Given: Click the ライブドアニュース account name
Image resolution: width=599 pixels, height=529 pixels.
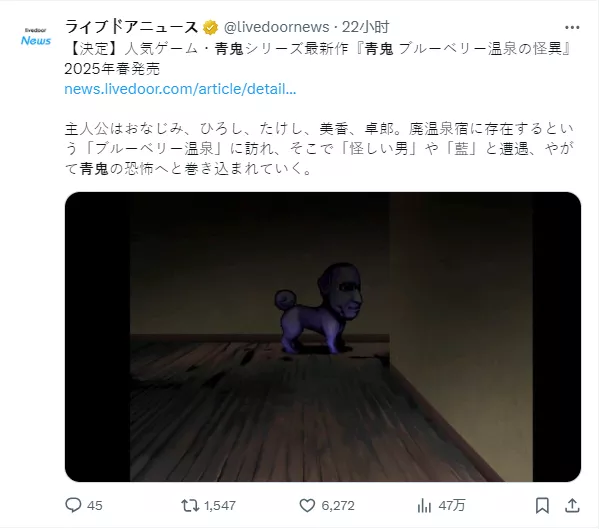Looking at the screenshot, I should (131, 27).
